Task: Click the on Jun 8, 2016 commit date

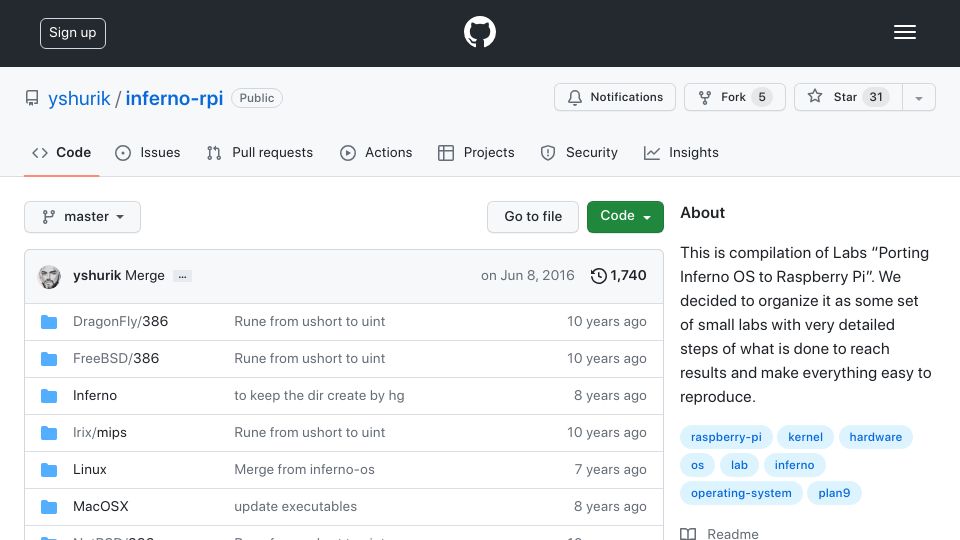Action: click(x=528, y=276)
